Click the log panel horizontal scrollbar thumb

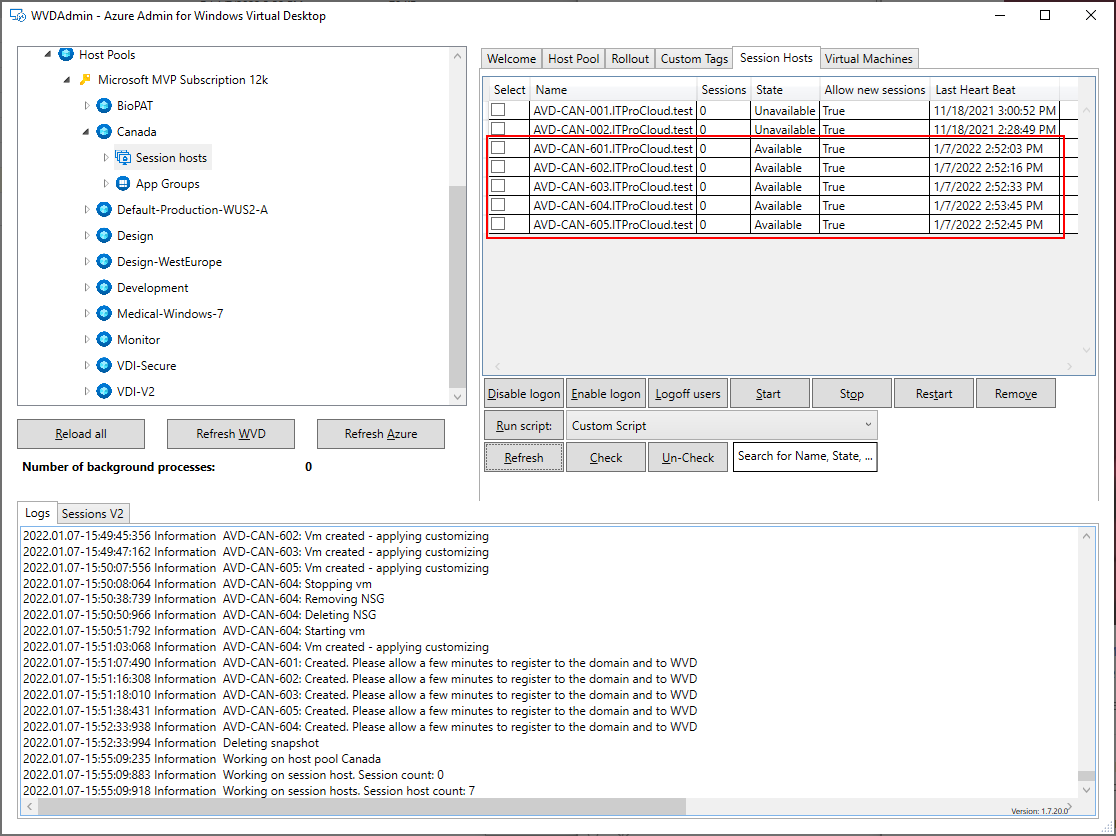point(362,806)
